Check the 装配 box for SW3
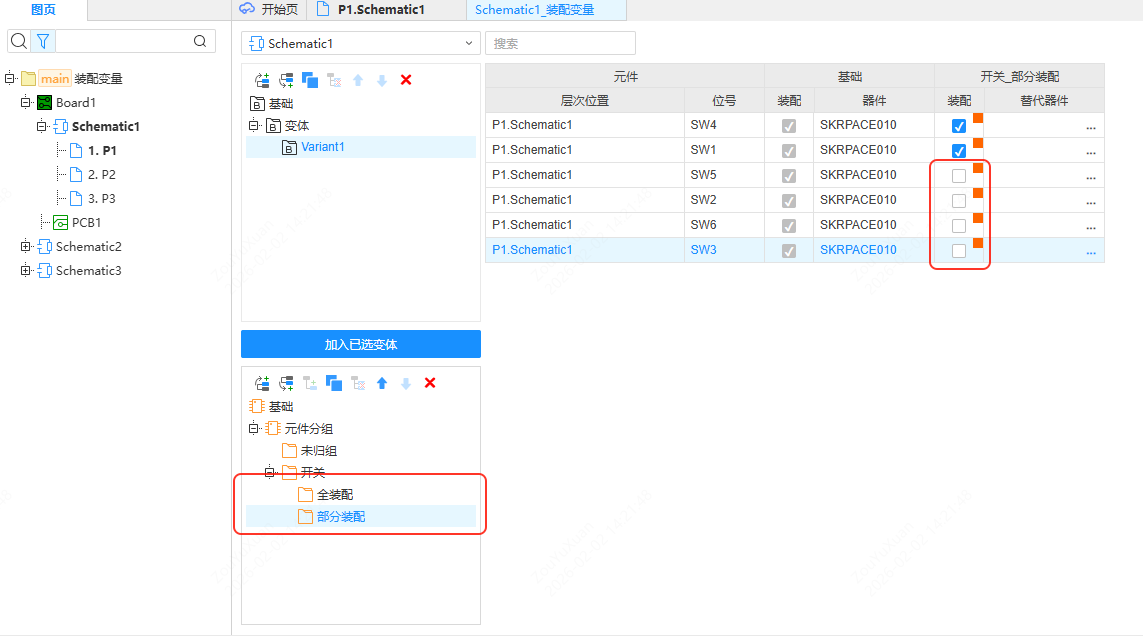This screenshot has height=637, width=1143. pyautogui.click(x=959, y=250)
